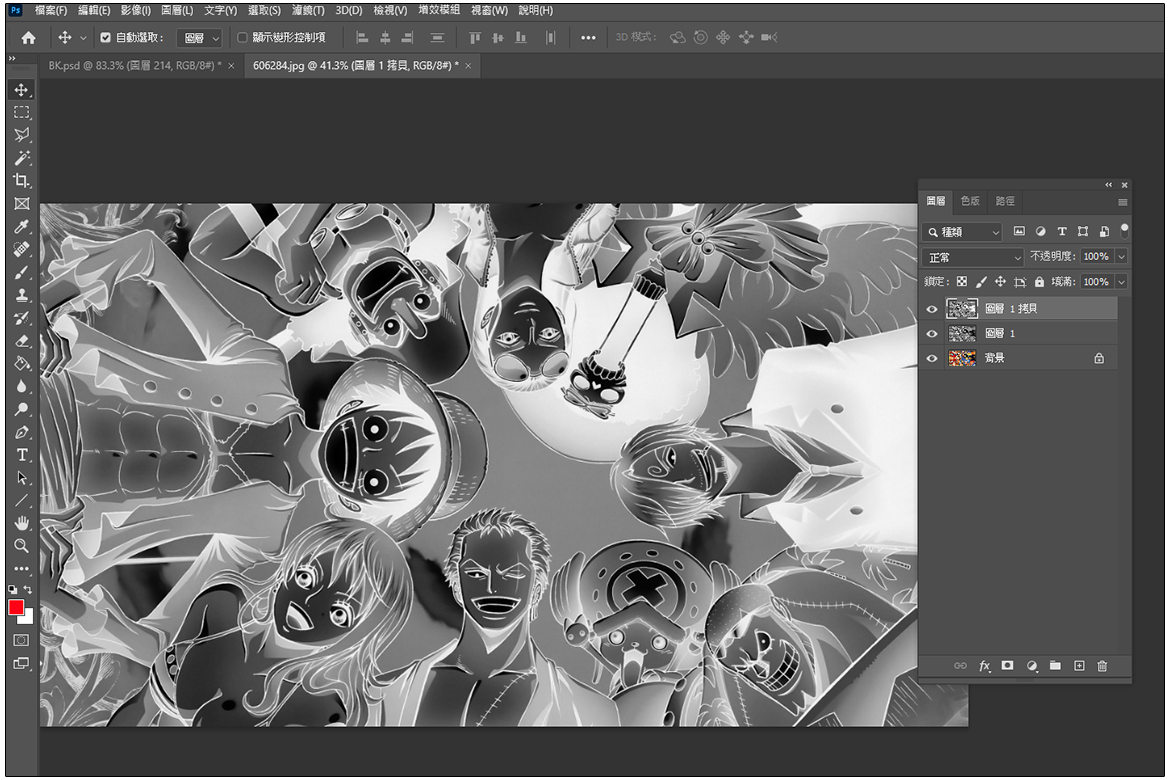Open the 正常 blend mode dropdown
Screen dimensions: 1170x780
[973, 257]
